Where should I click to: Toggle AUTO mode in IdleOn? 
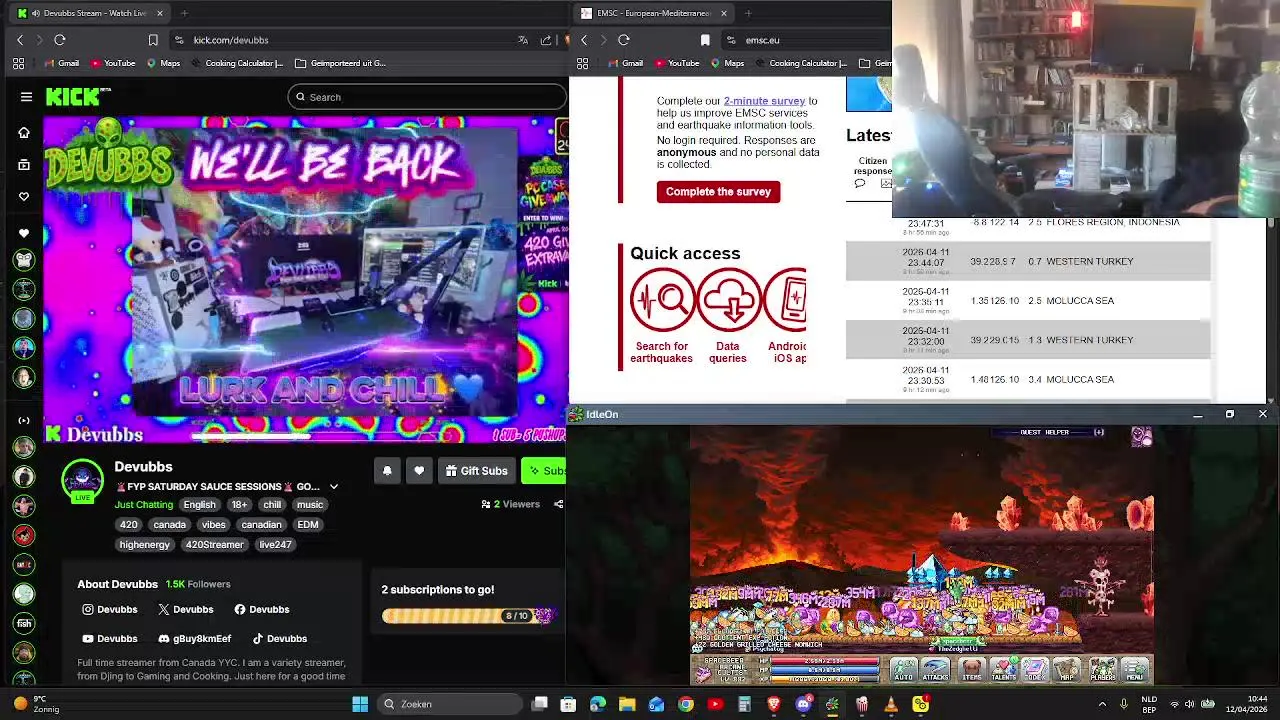tap(903, 669)
